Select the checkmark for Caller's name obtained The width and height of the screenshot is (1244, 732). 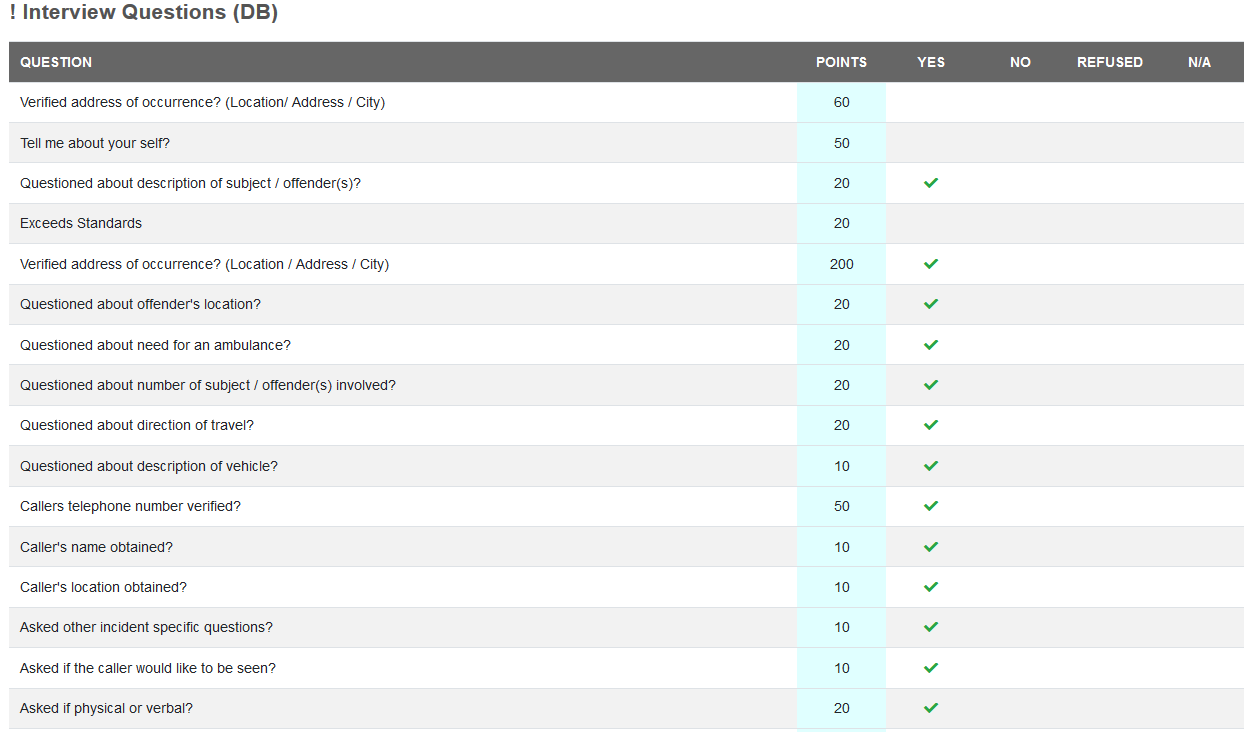pos(931,547)
